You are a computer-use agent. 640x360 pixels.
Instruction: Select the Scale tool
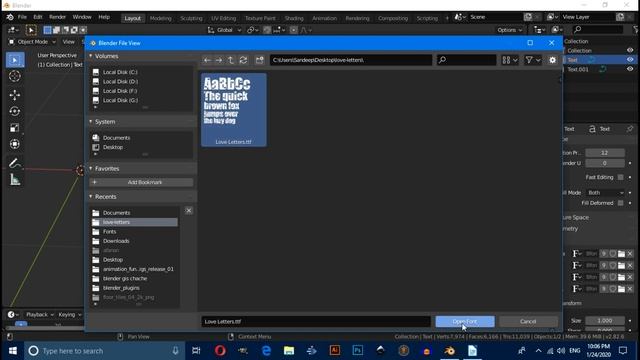[15, 128]
